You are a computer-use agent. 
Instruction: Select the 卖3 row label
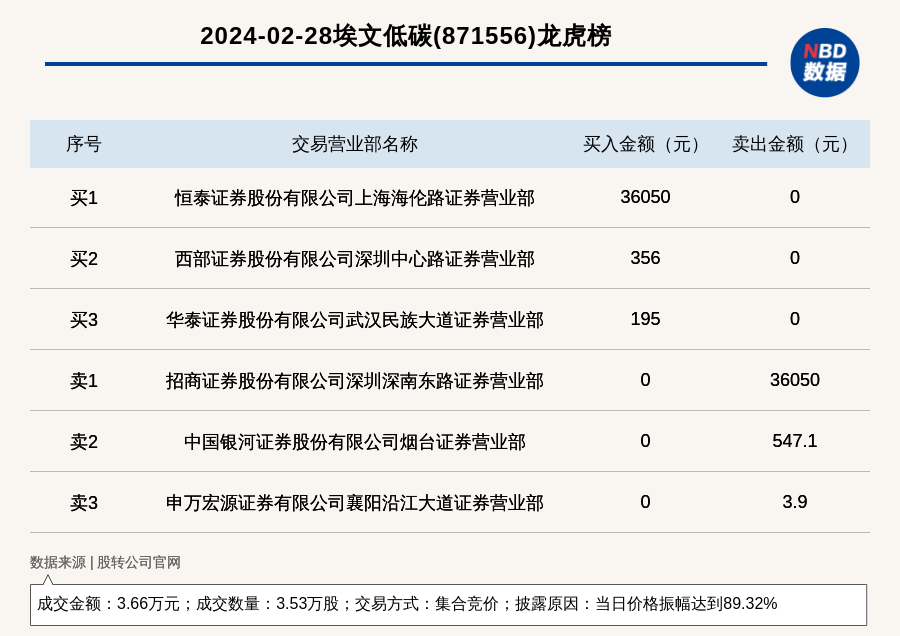[x=84, y=503]
